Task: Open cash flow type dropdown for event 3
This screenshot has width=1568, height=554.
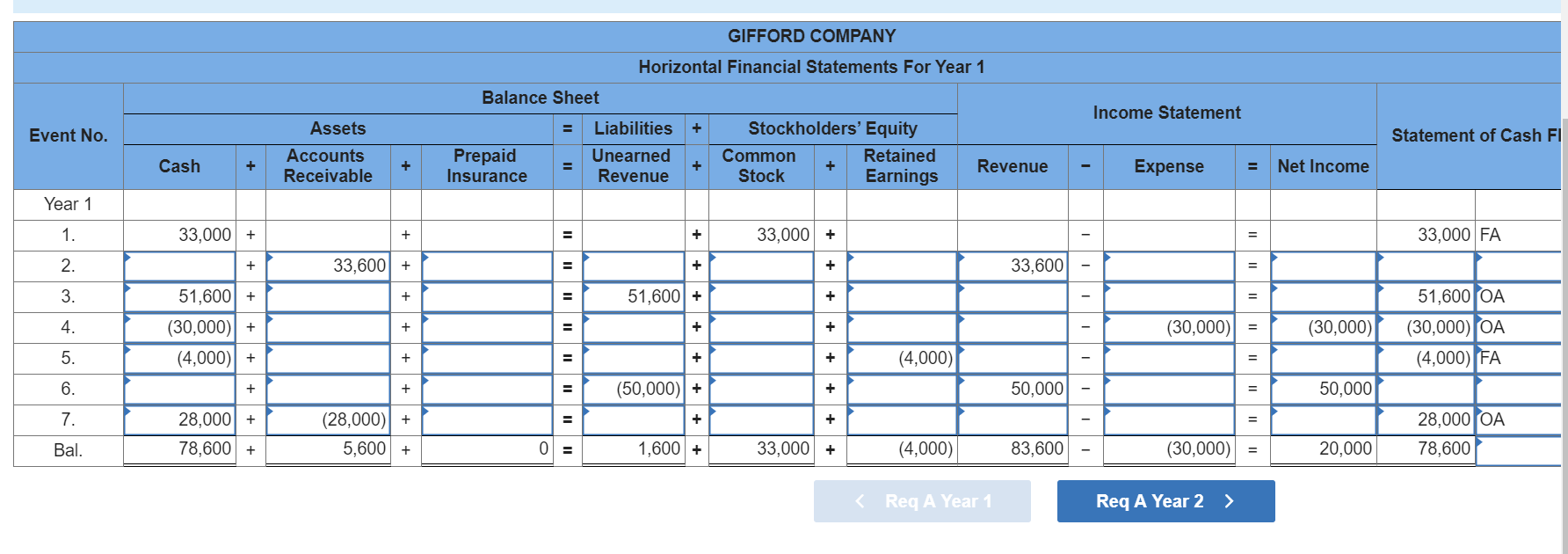Action: tap(1520, 296)
